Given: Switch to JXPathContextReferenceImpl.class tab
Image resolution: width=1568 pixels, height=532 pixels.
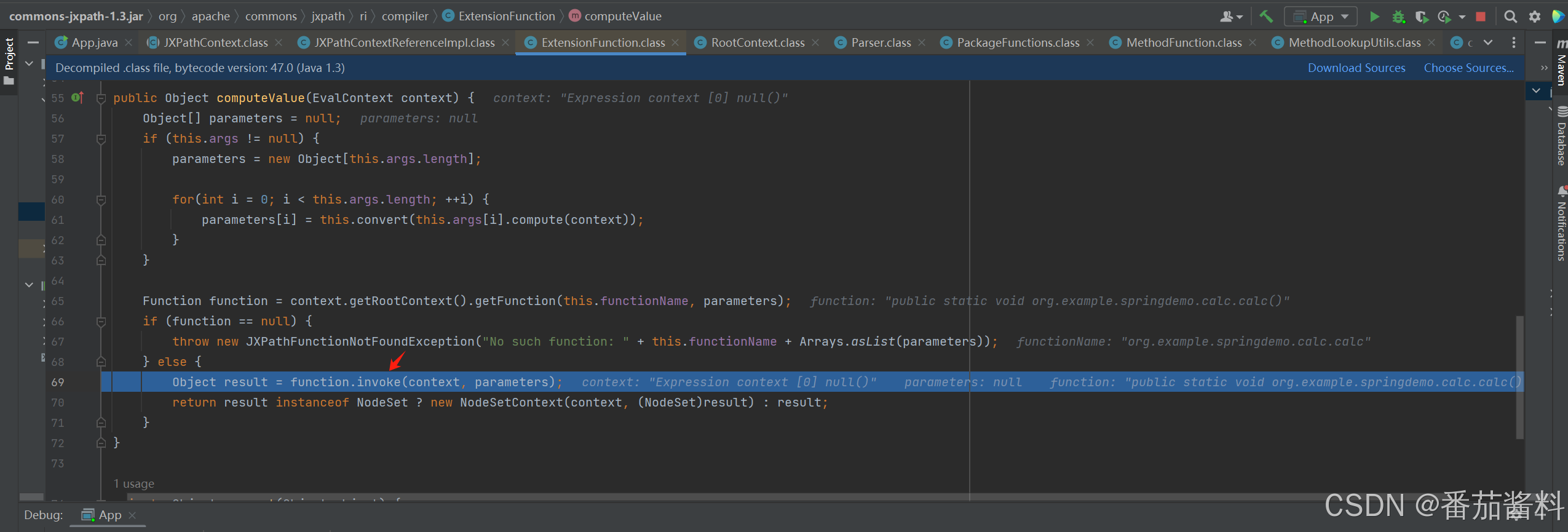Looking at the screenshot, I should pos(404,42).
